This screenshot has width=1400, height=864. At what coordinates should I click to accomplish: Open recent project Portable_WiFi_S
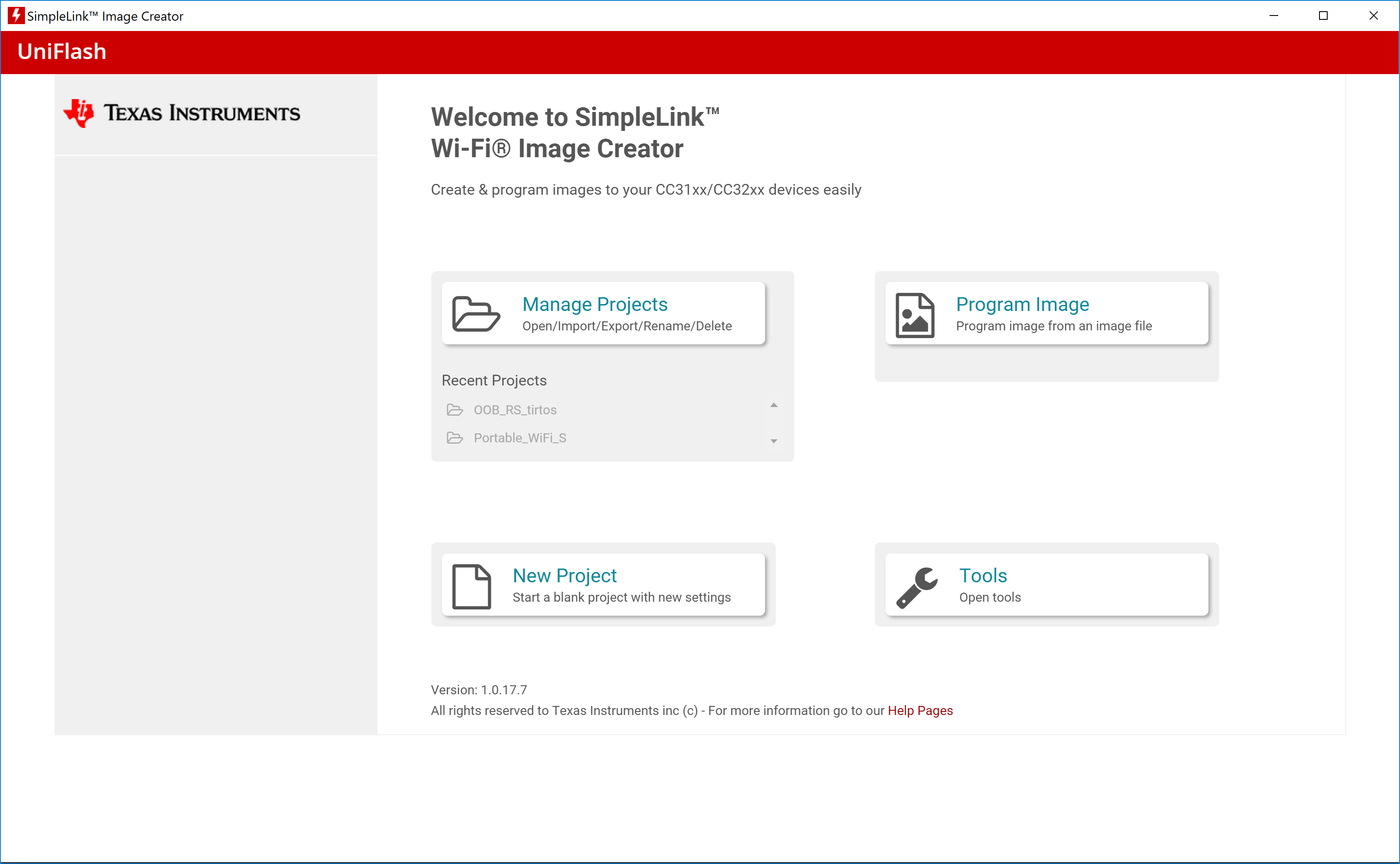pyautogui.click(x=520, y=438)
